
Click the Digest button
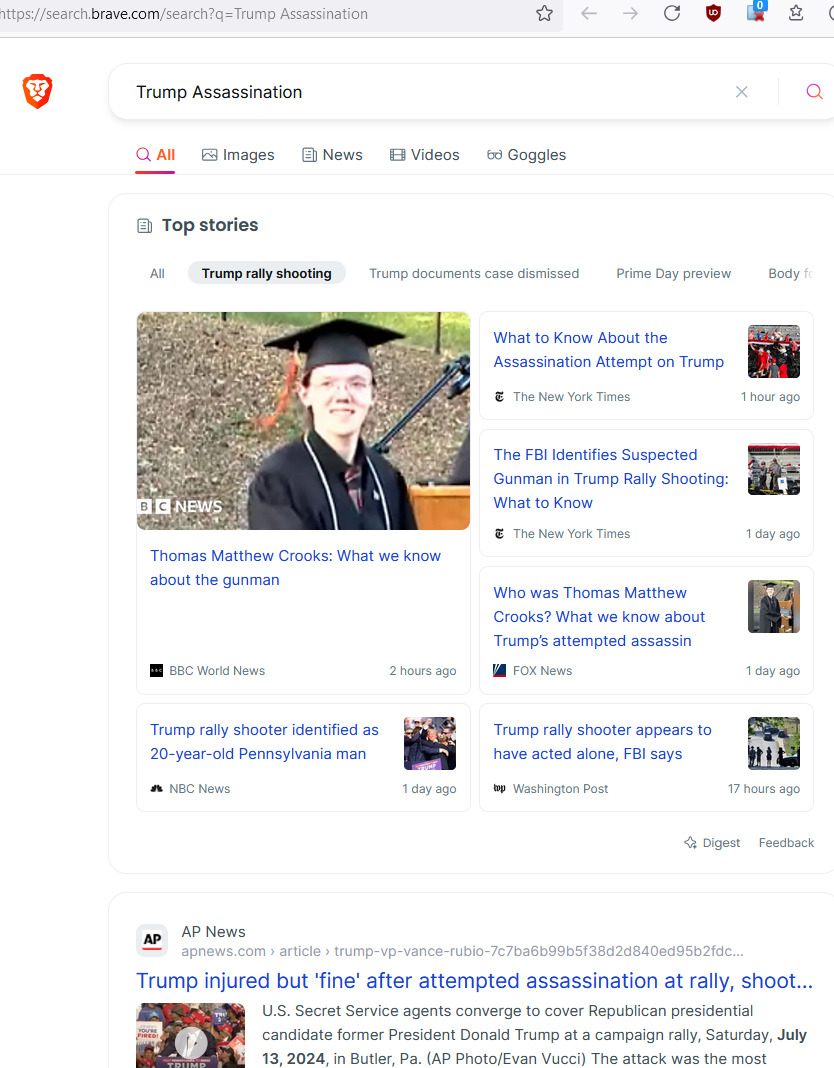(x=711, y=843)
